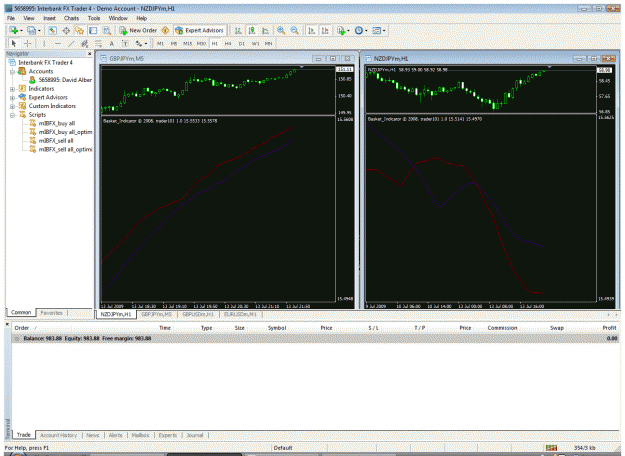Click the New Order button
The image size is (625, 456).
point(138,30)
